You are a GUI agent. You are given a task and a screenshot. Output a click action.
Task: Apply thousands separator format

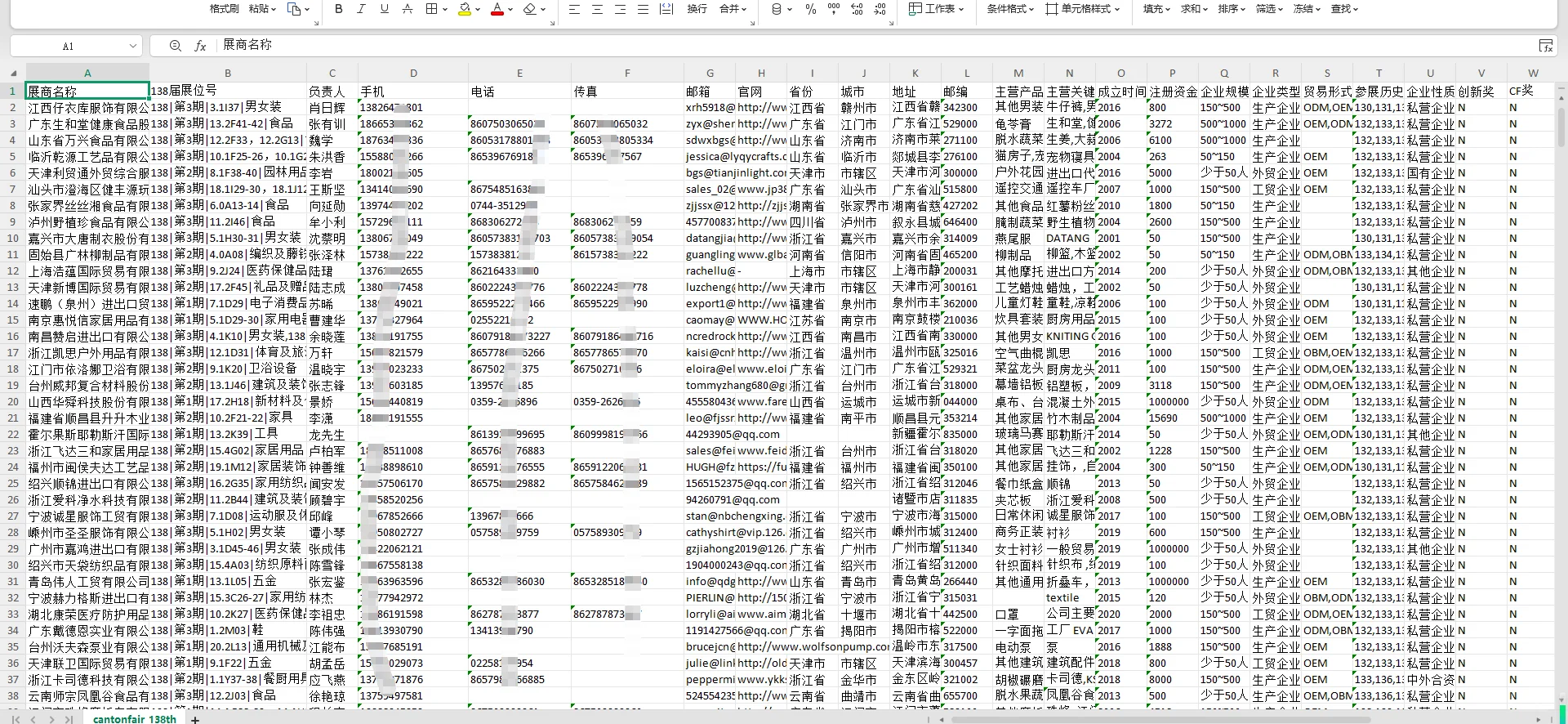[833, 9]
